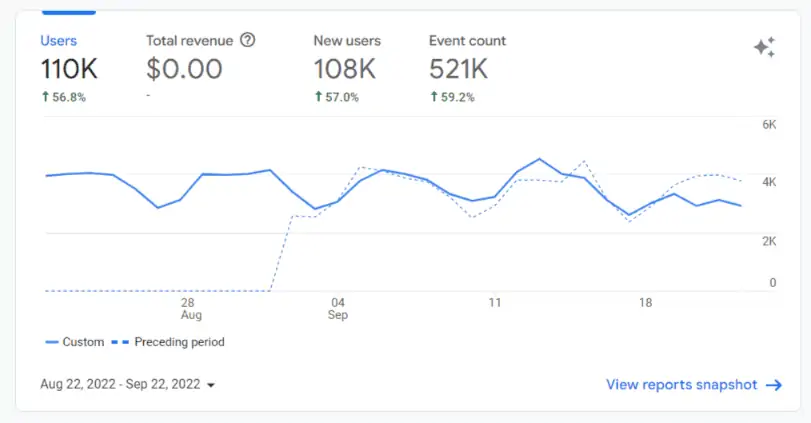
Task: Open the Aug 22 - Sep 22 date range dropdown
Action: 120,384
